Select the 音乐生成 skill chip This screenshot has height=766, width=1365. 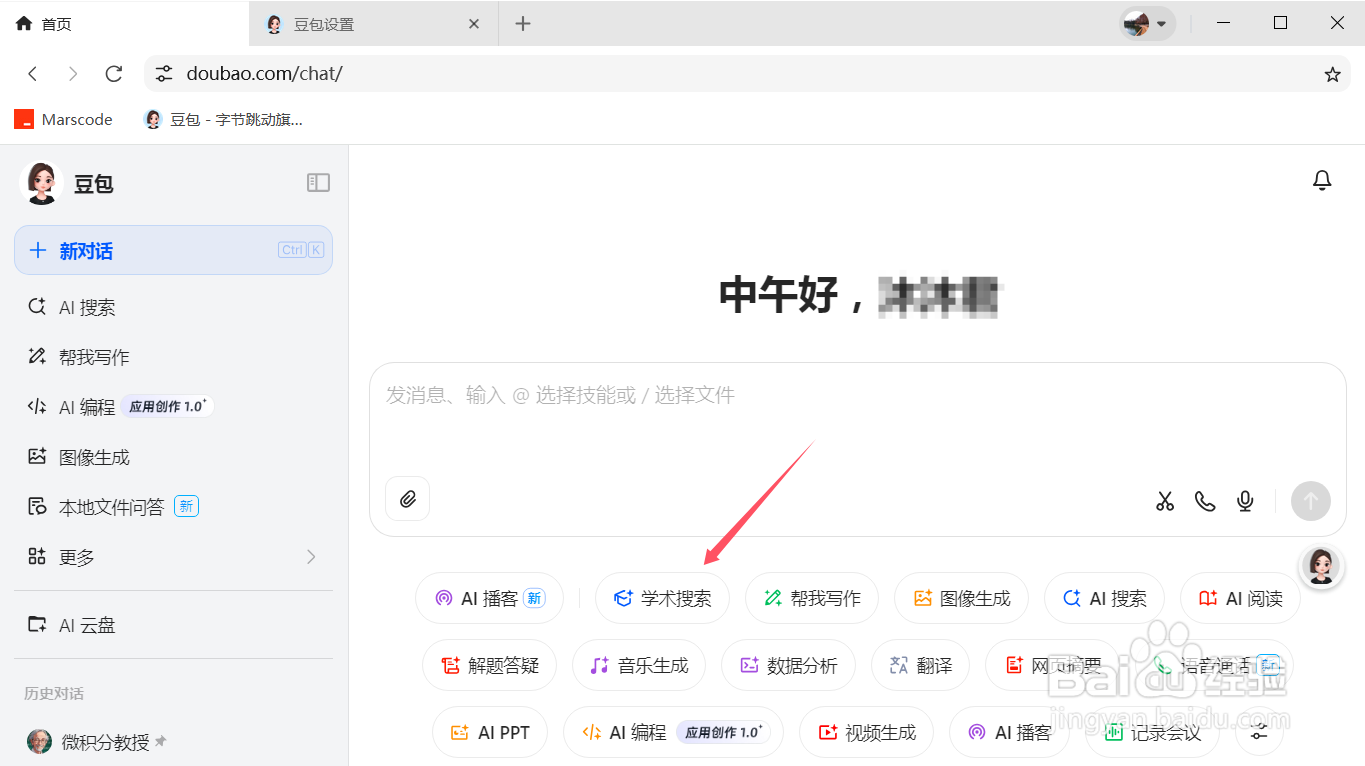click(x=639, y=665)
